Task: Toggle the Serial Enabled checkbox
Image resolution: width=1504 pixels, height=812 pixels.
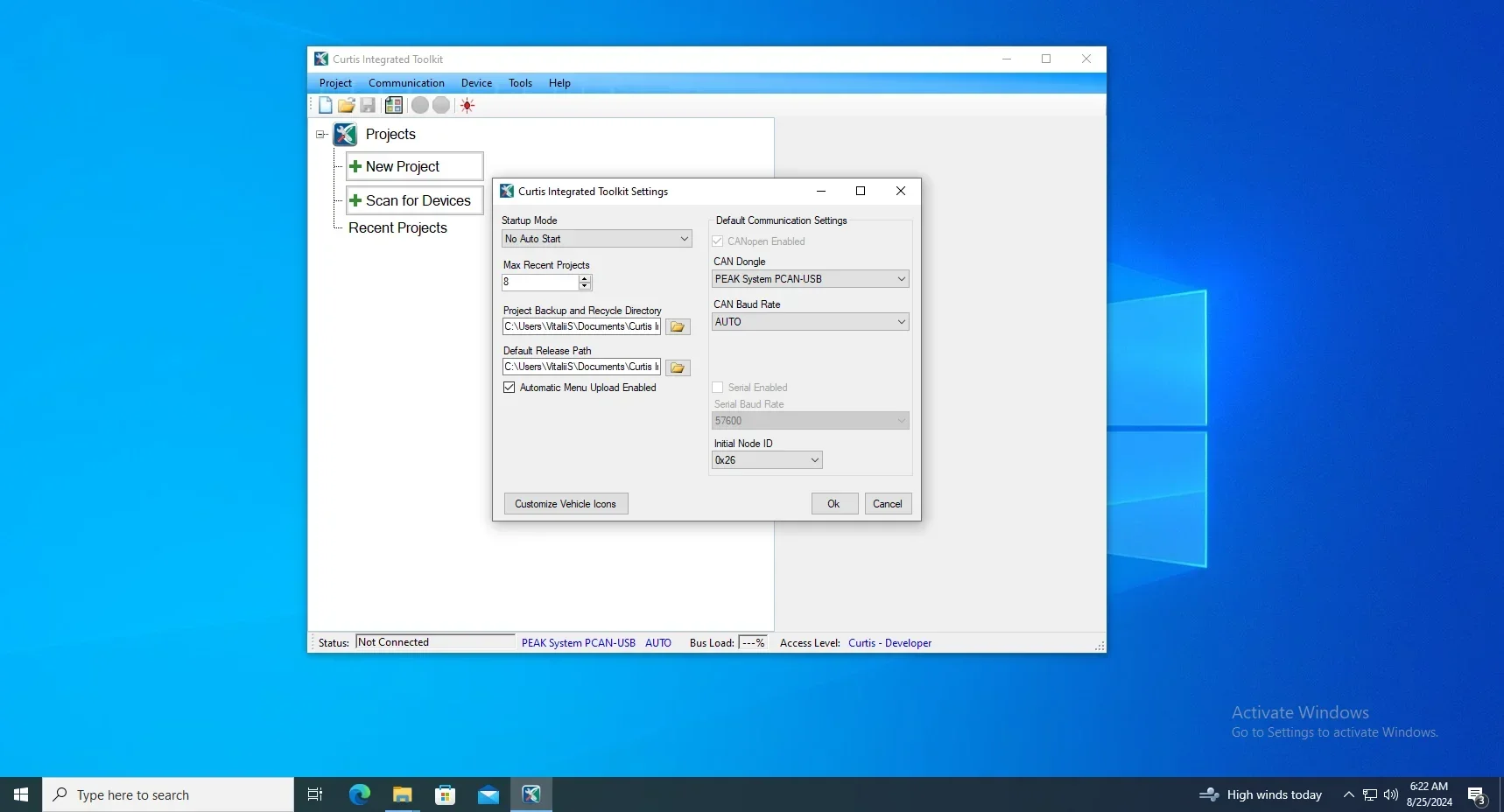Action: point(718,388)
